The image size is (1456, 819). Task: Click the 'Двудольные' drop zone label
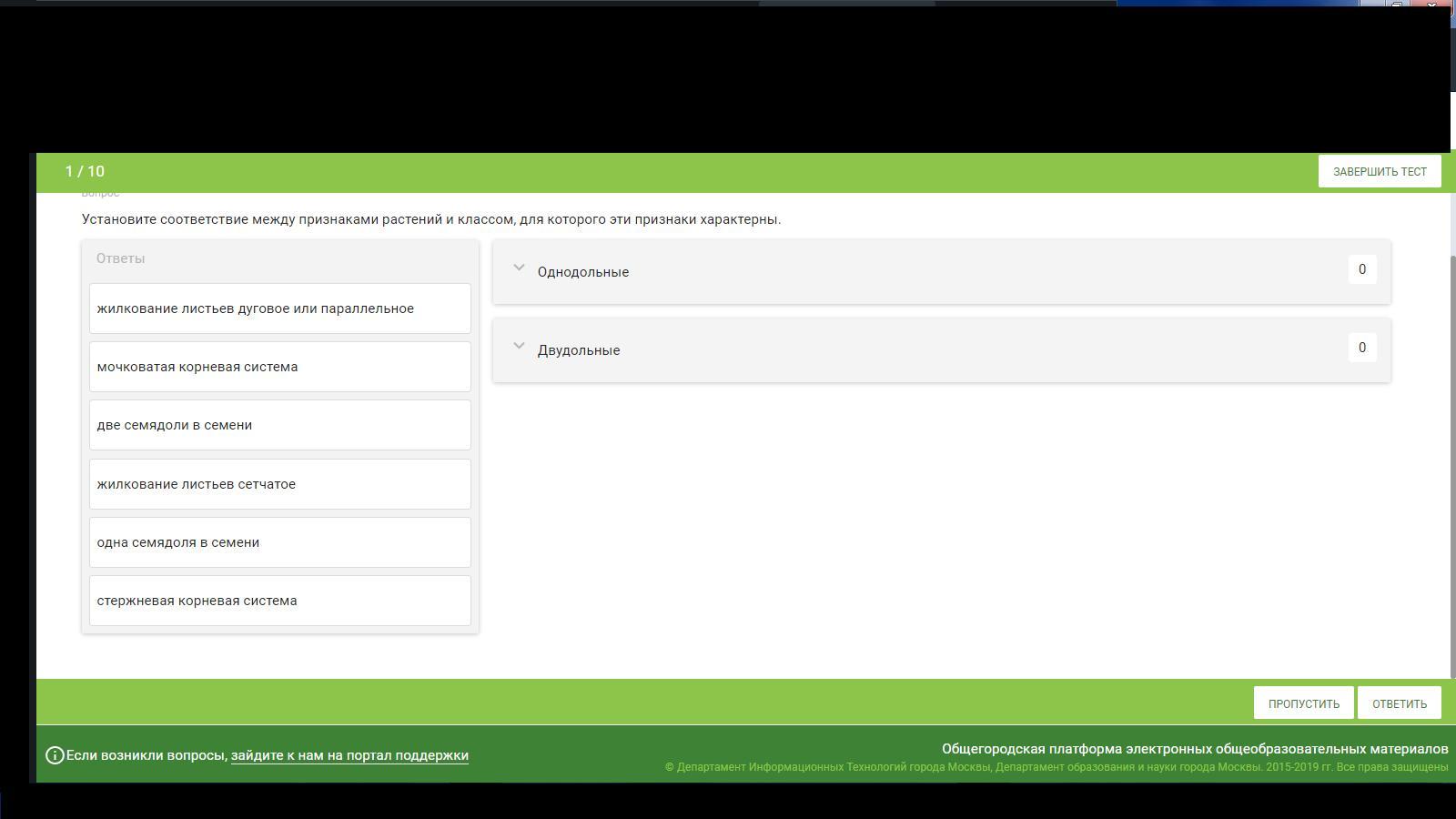click(x=579, y=350)
